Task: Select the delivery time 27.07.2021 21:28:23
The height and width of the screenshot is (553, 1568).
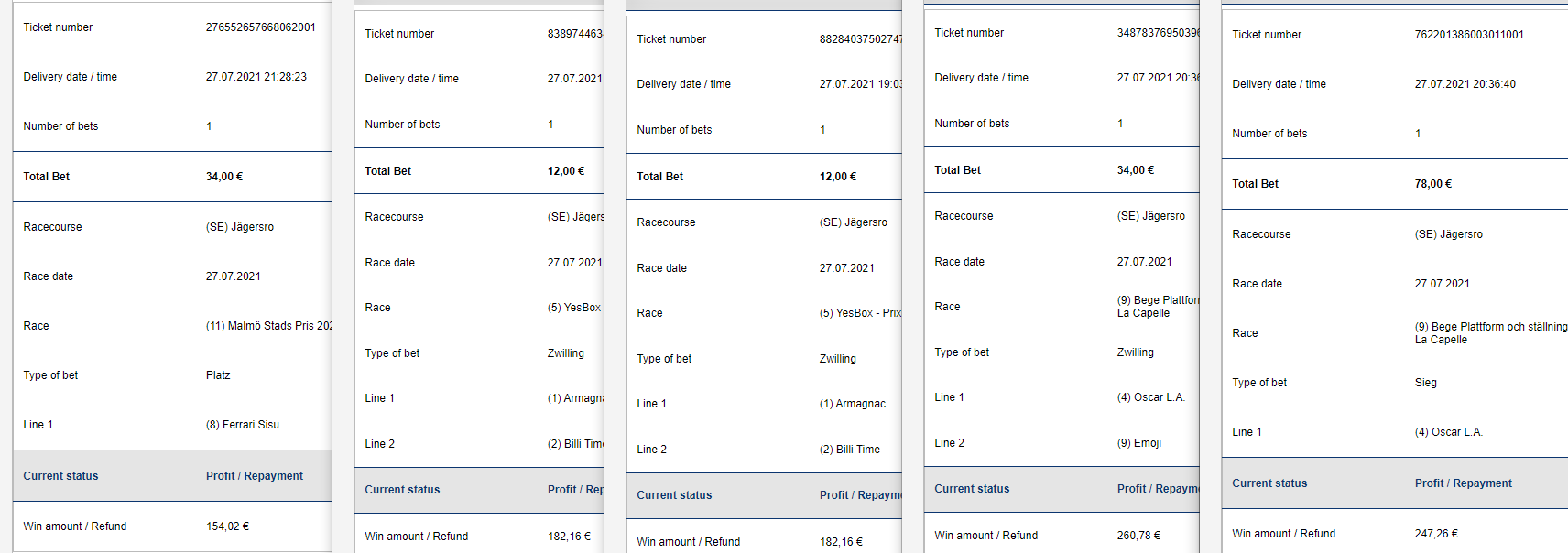Action: click(256, 77)
